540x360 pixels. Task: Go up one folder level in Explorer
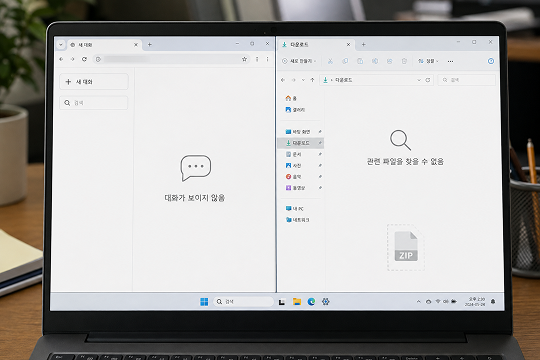tap(312, 80)
